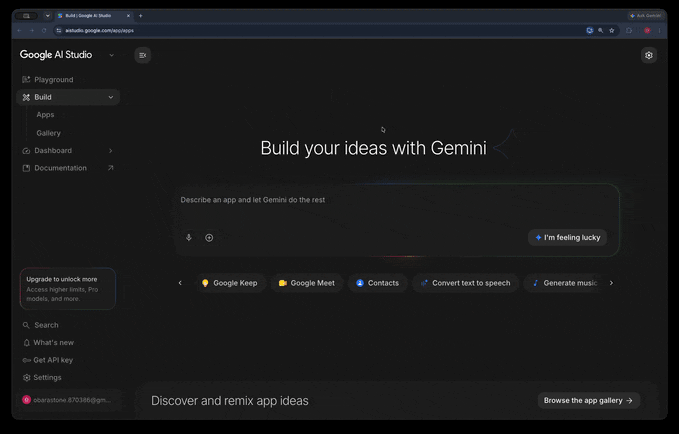Select the Convert text to speech chip
The image size is (679, 434).
pos(466,283)
